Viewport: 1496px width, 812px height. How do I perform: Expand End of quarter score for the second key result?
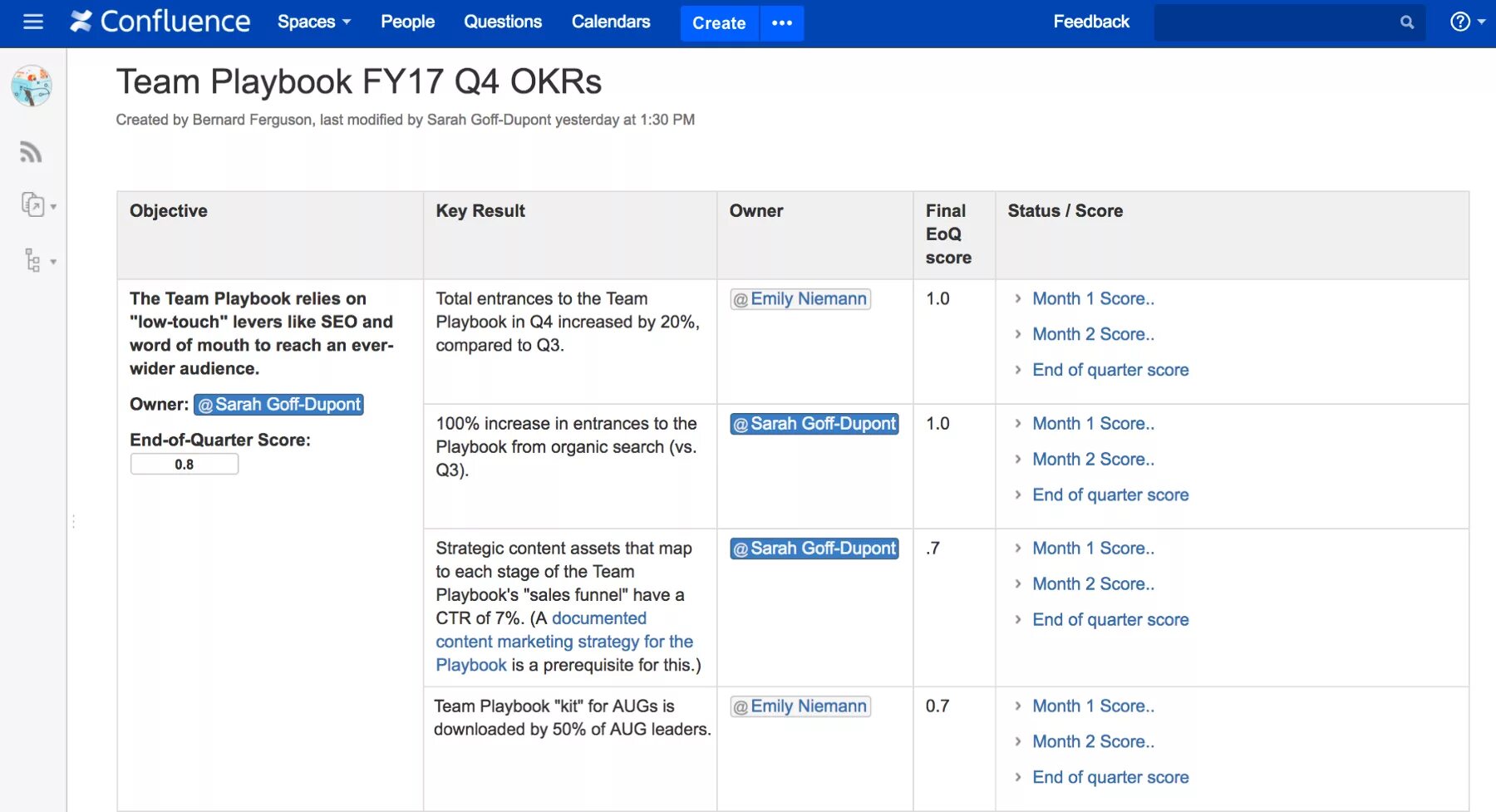pos(1110,495)
